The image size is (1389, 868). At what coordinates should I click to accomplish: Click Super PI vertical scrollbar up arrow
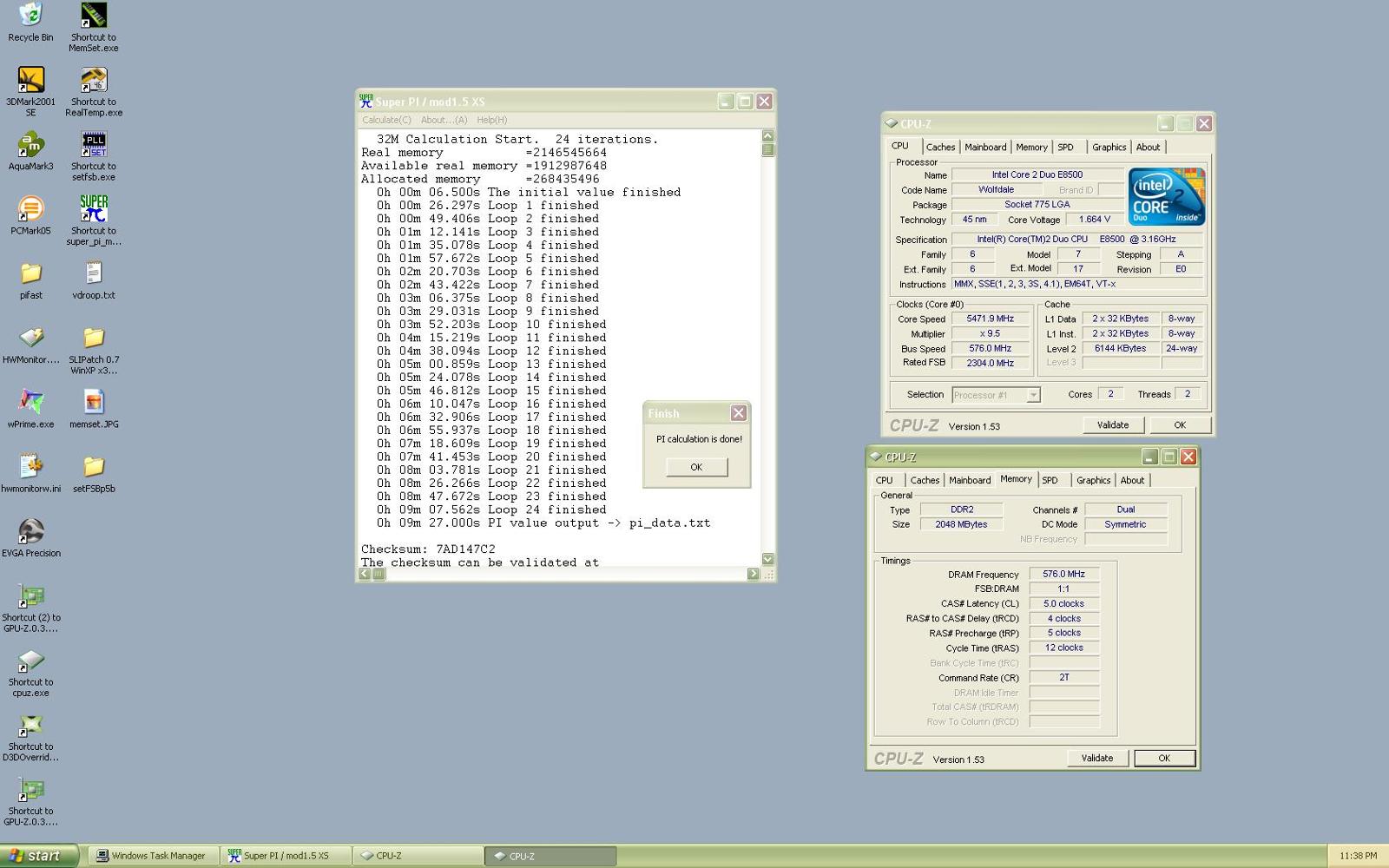[767, 135]
